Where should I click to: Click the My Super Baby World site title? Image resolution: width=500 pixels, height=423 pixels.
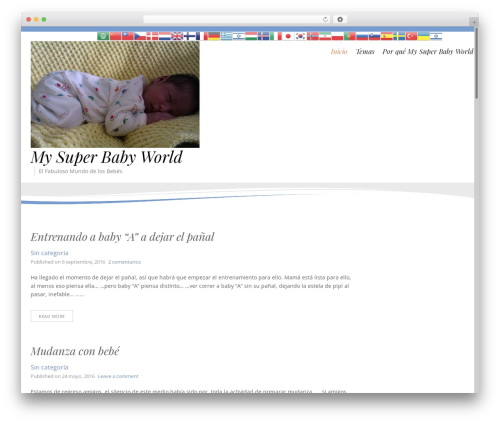(x=107, y=157)
